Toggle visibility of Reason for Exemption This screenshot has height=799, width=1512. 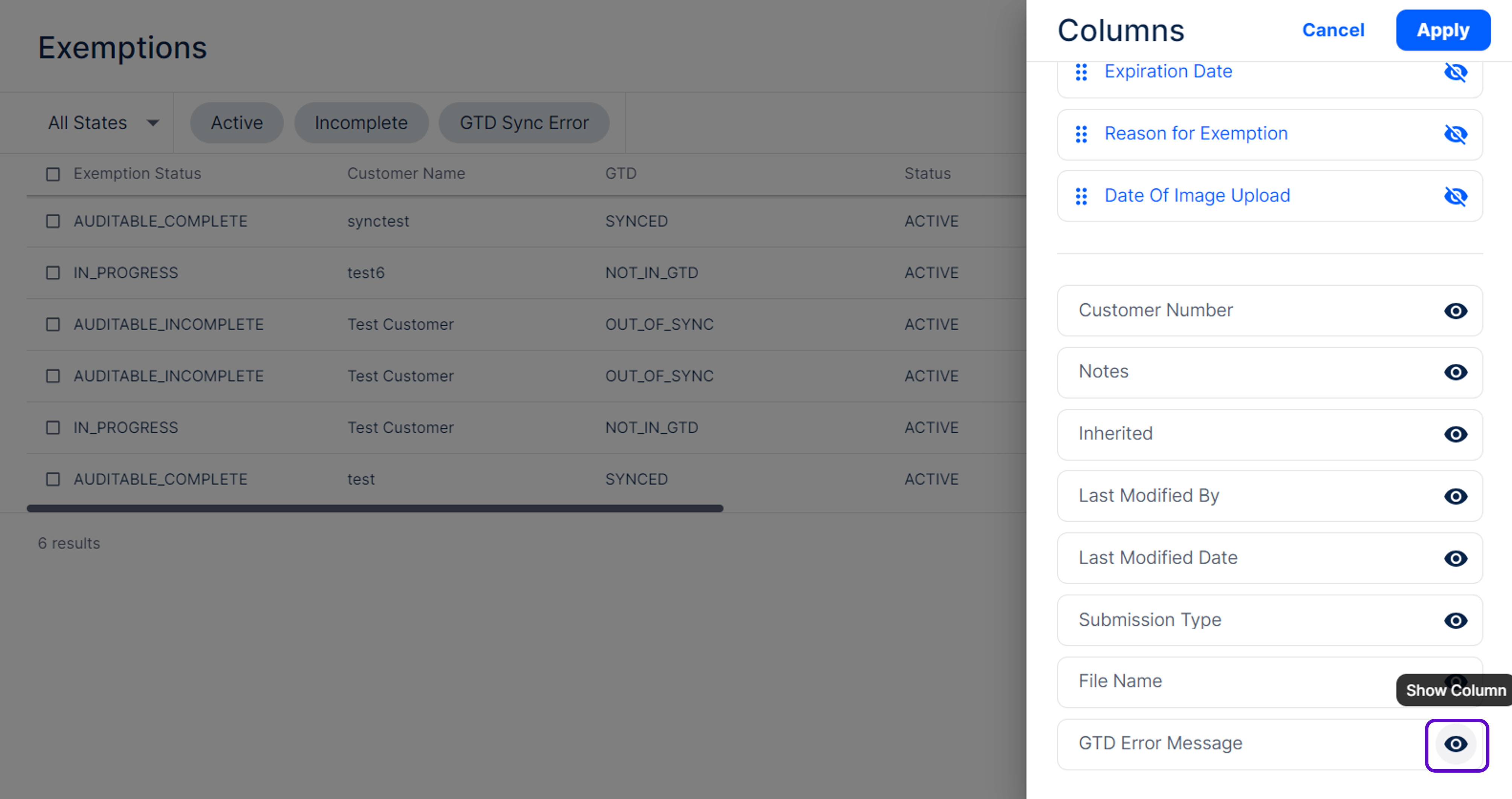(x=1455, y=134)
